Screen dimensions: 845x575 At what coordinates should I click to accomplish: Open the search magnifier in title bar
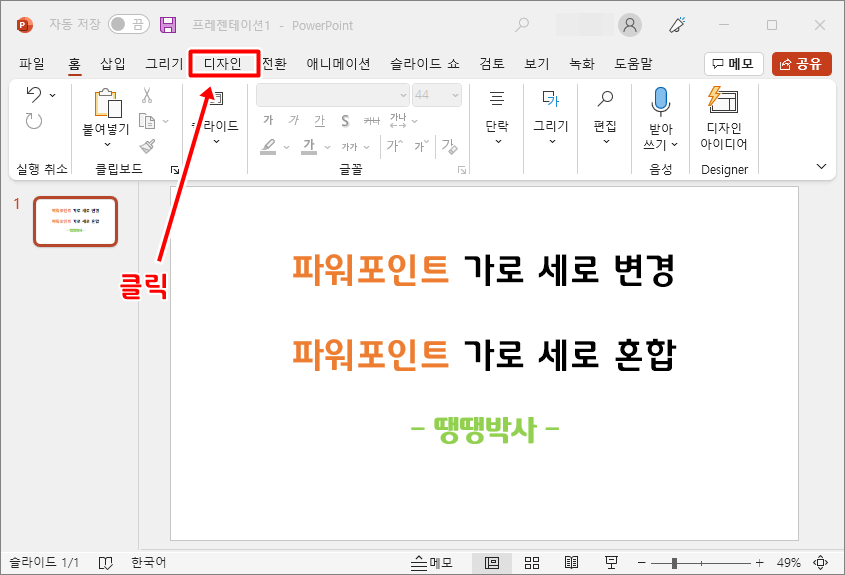click(522, 25)
